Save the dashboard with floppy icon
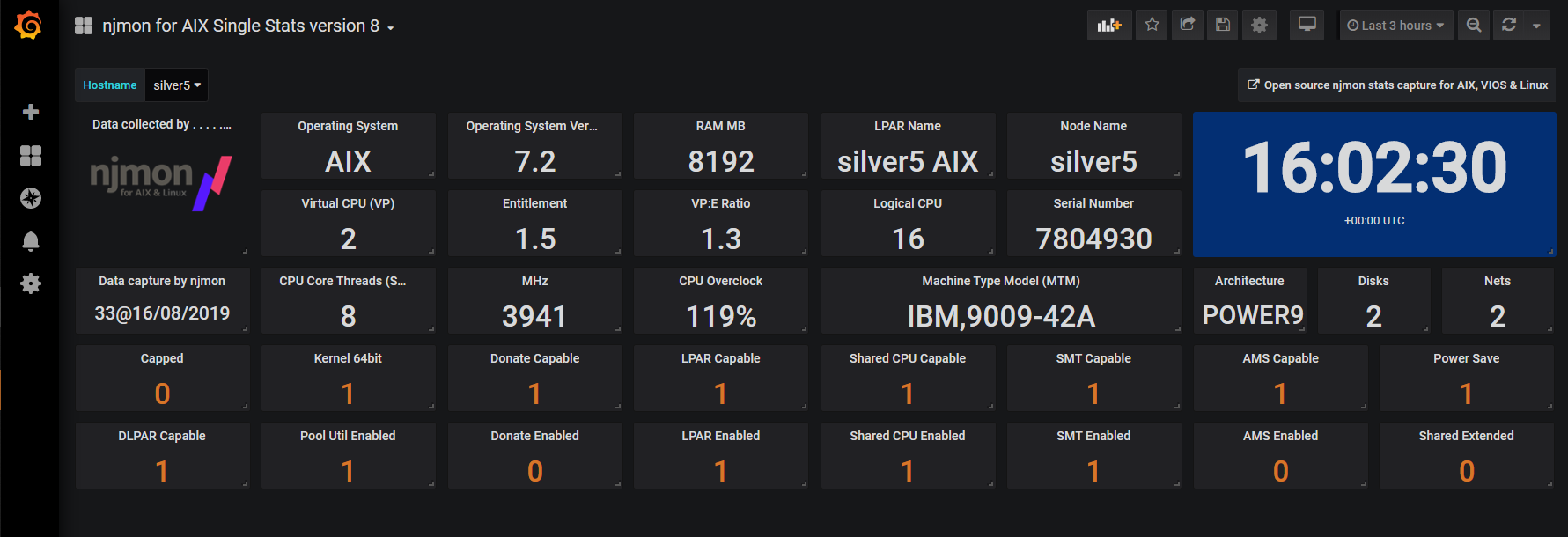Screen dimensions: 1568x537 point(1223,26)
